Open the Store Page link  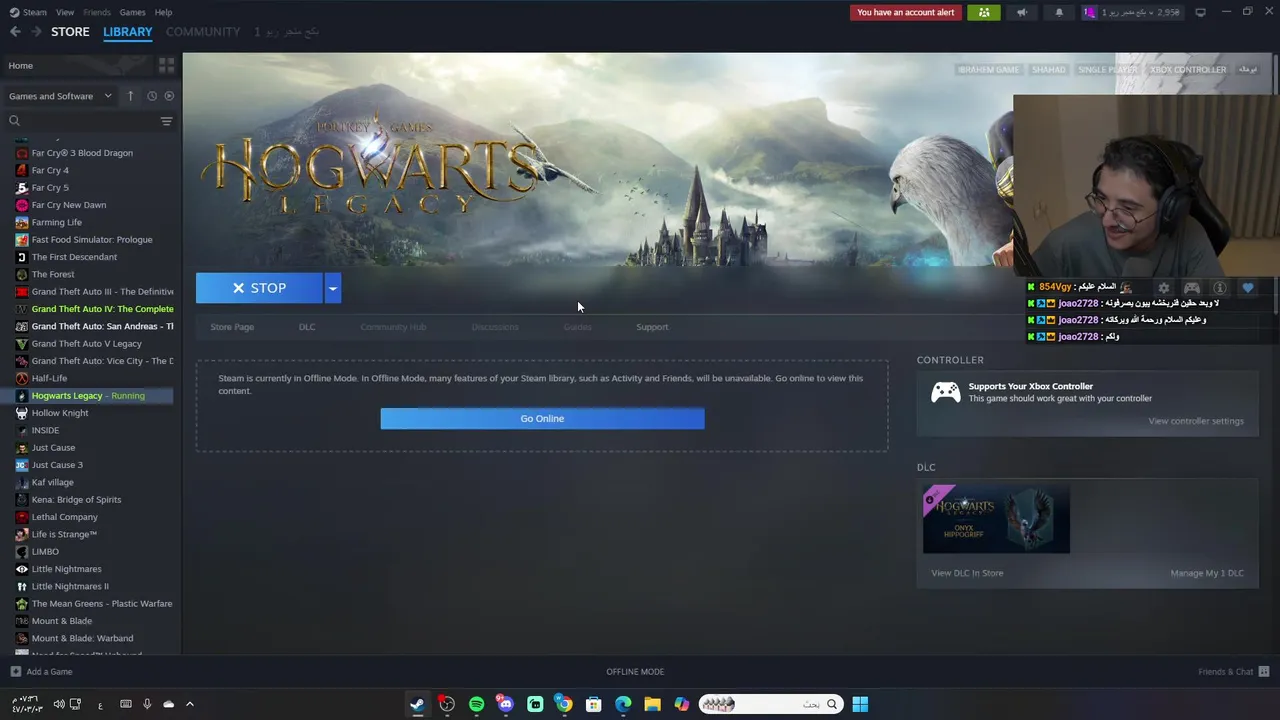coord(232,327)
